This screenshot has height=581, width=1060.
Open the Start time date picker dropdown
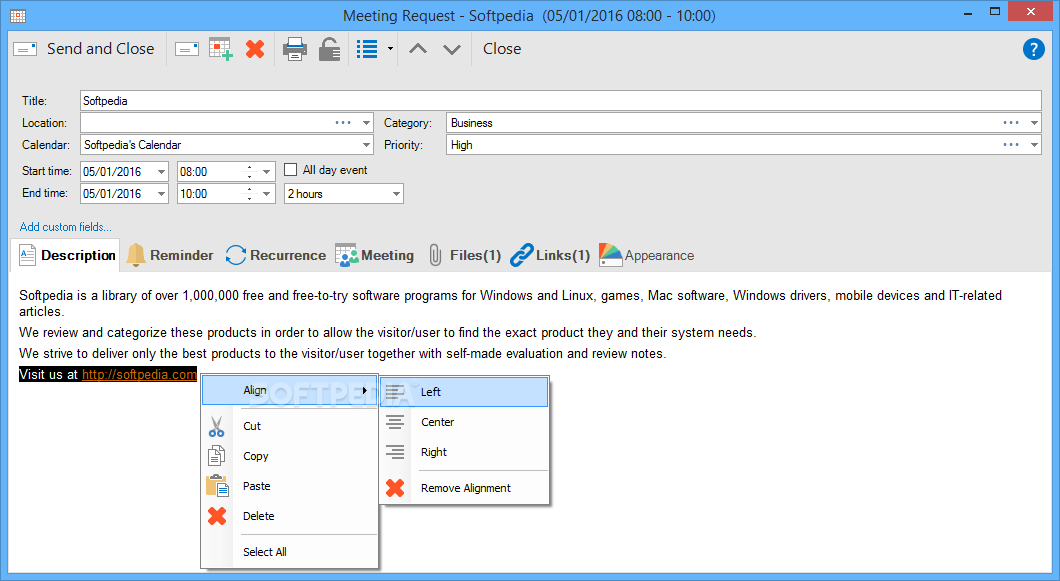[x=161, y=172]
